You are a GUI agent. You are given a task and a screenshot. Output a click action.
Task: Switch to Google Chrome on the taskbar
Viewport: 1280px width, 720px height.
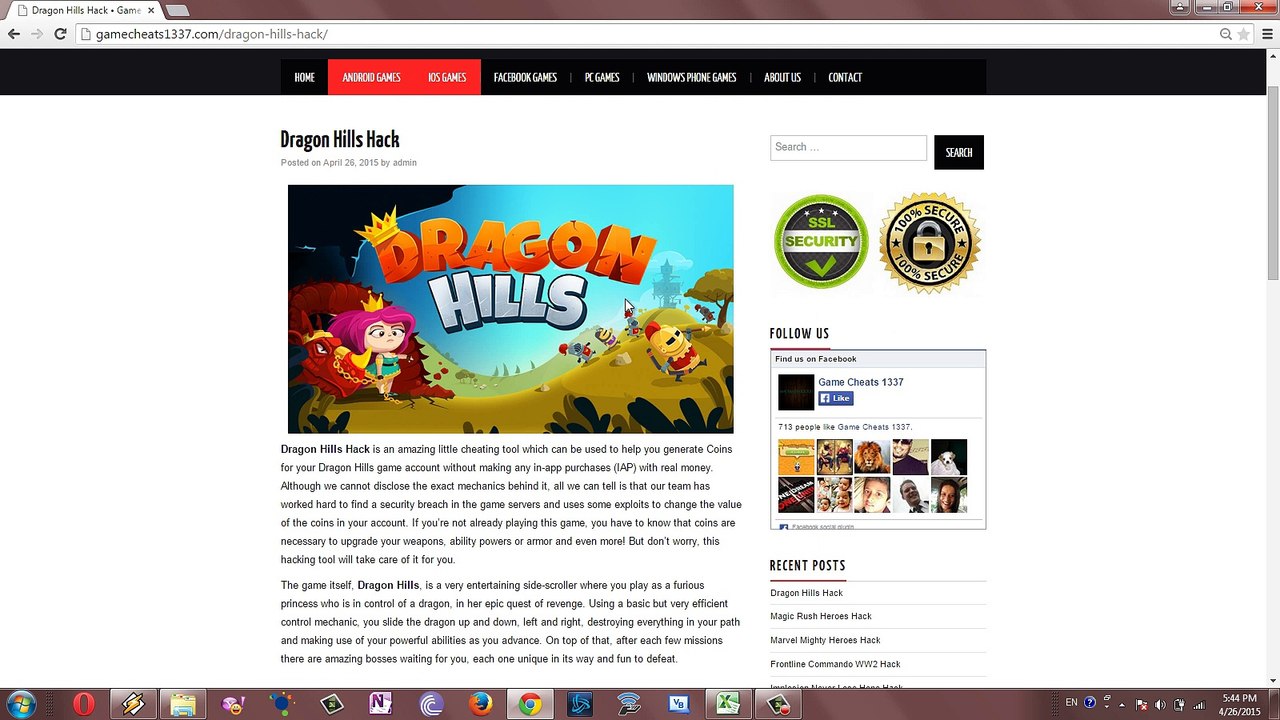pyautogui.click(x=530, y=705)
